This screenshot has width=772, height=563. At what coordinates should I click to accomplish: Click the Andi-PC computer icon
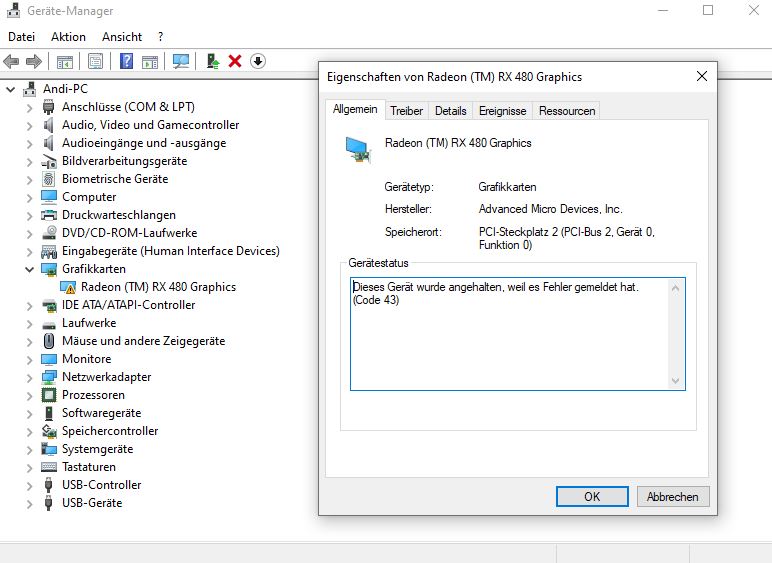coord(30,89)
